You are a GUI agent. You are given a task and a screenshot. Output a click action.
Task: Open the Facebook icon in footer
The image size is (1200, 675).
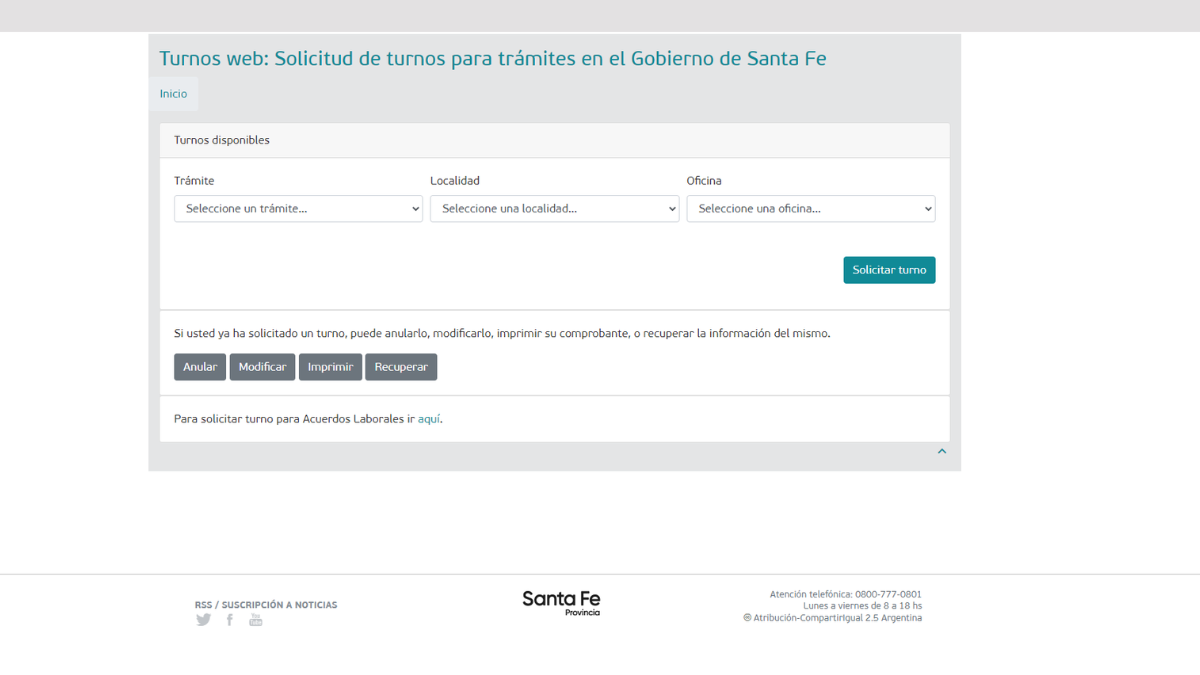click(229, 620)
